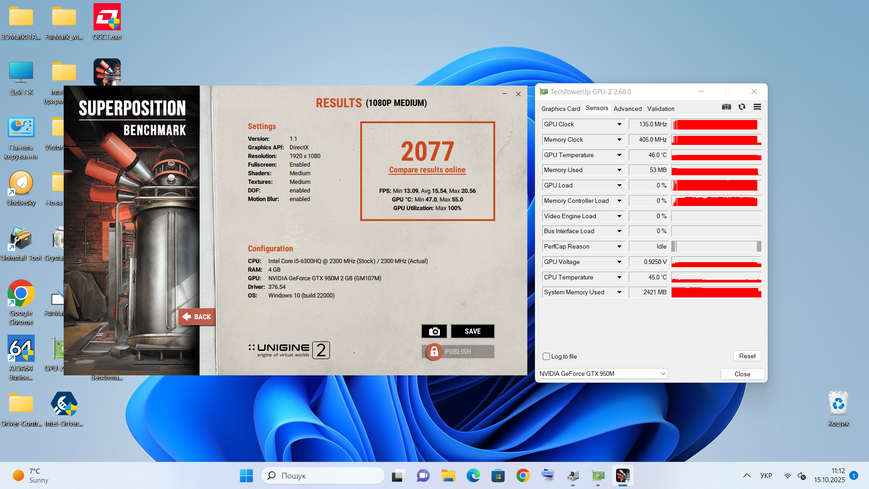
Task: Open the OCCT.exe desktop icon
Action: click(x=107, y=22)
